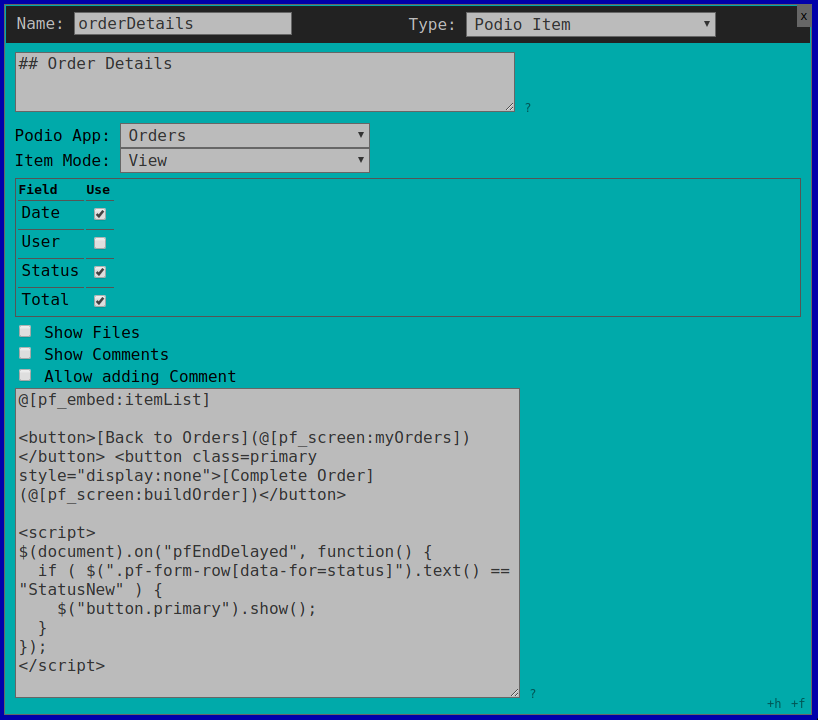Screen dimensions: 818x720
Task: Uncheck the Status field Use checkbox
Action: click(100, 272)
